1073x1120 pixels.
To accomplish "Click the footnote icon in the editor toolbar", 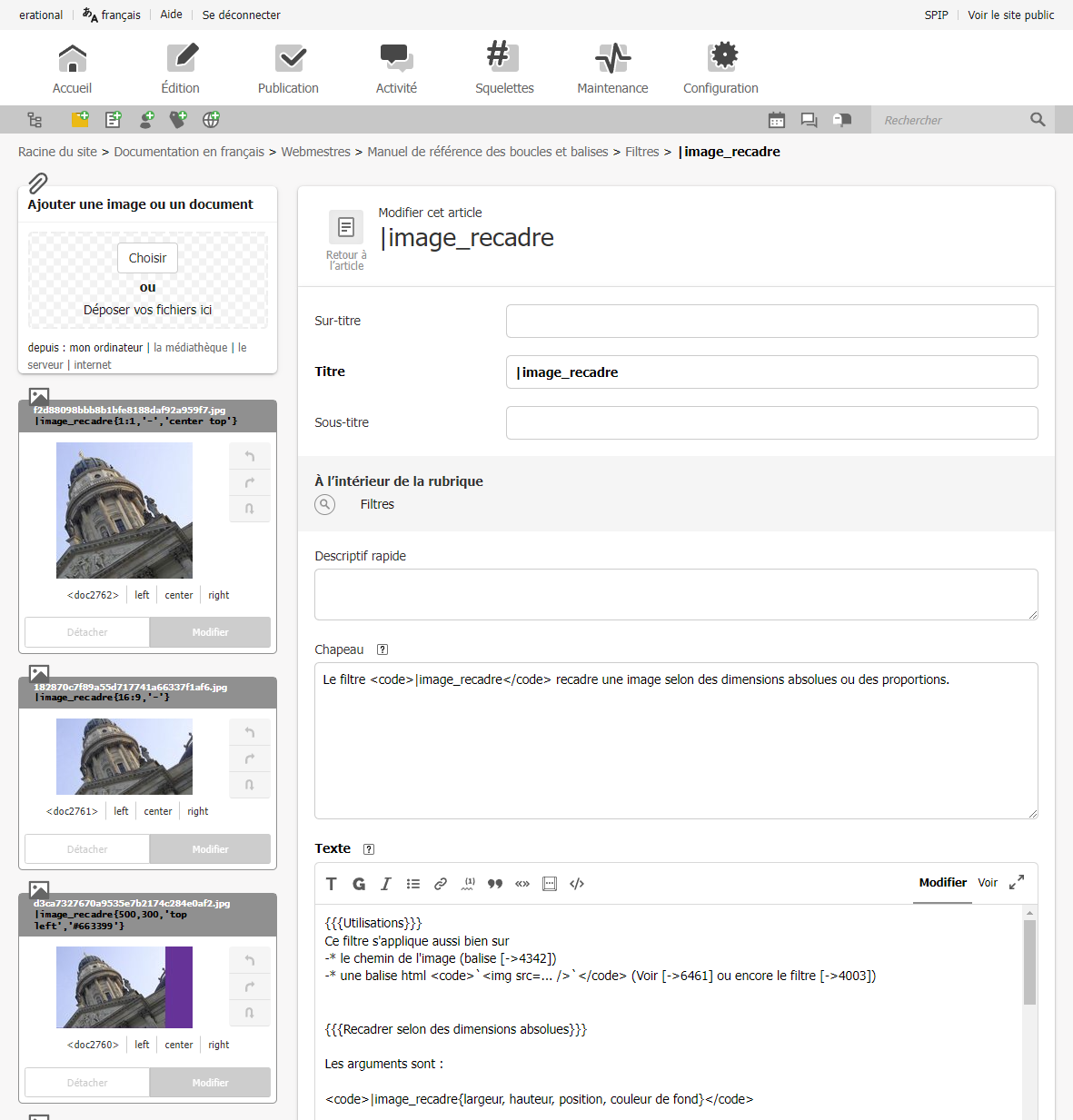I will tap(468, 884).
